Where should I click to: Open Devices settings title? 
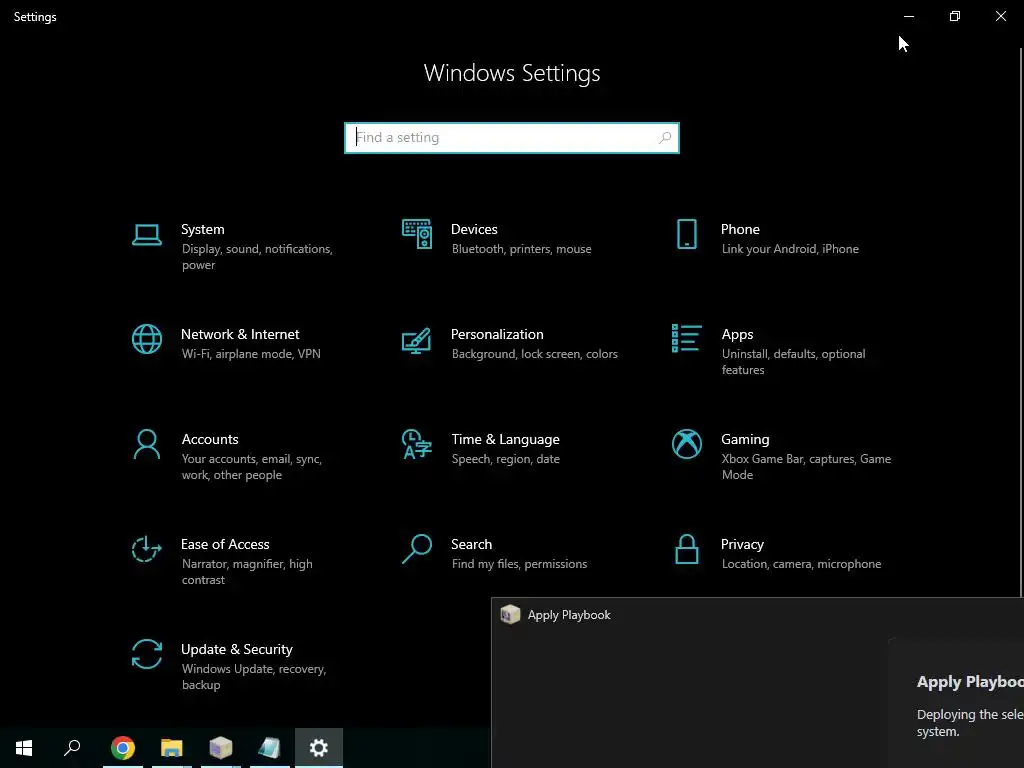pyautogui.click(x=474, y=229)
